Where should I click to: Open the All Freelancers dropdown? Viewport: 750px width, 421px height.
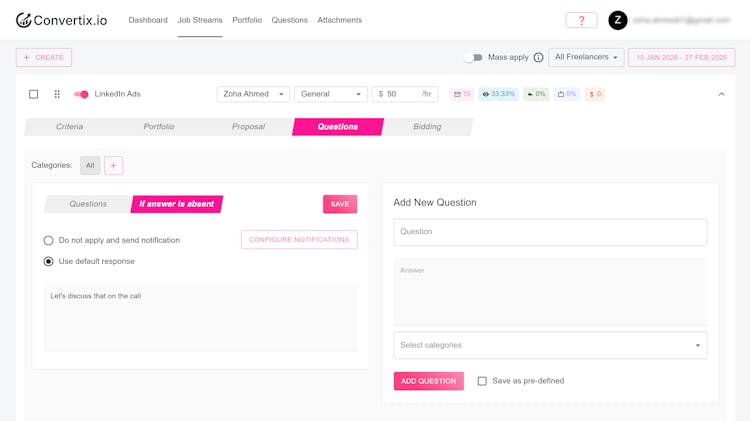(586, 58)
